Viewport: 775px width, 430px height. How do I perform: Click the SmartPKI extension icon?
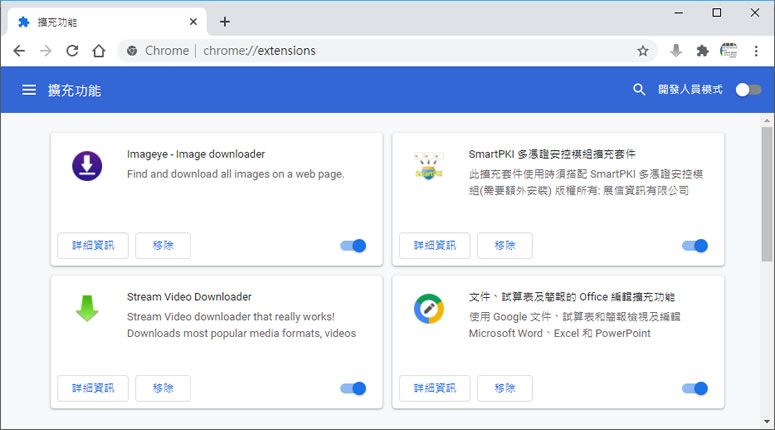[429, 166]
